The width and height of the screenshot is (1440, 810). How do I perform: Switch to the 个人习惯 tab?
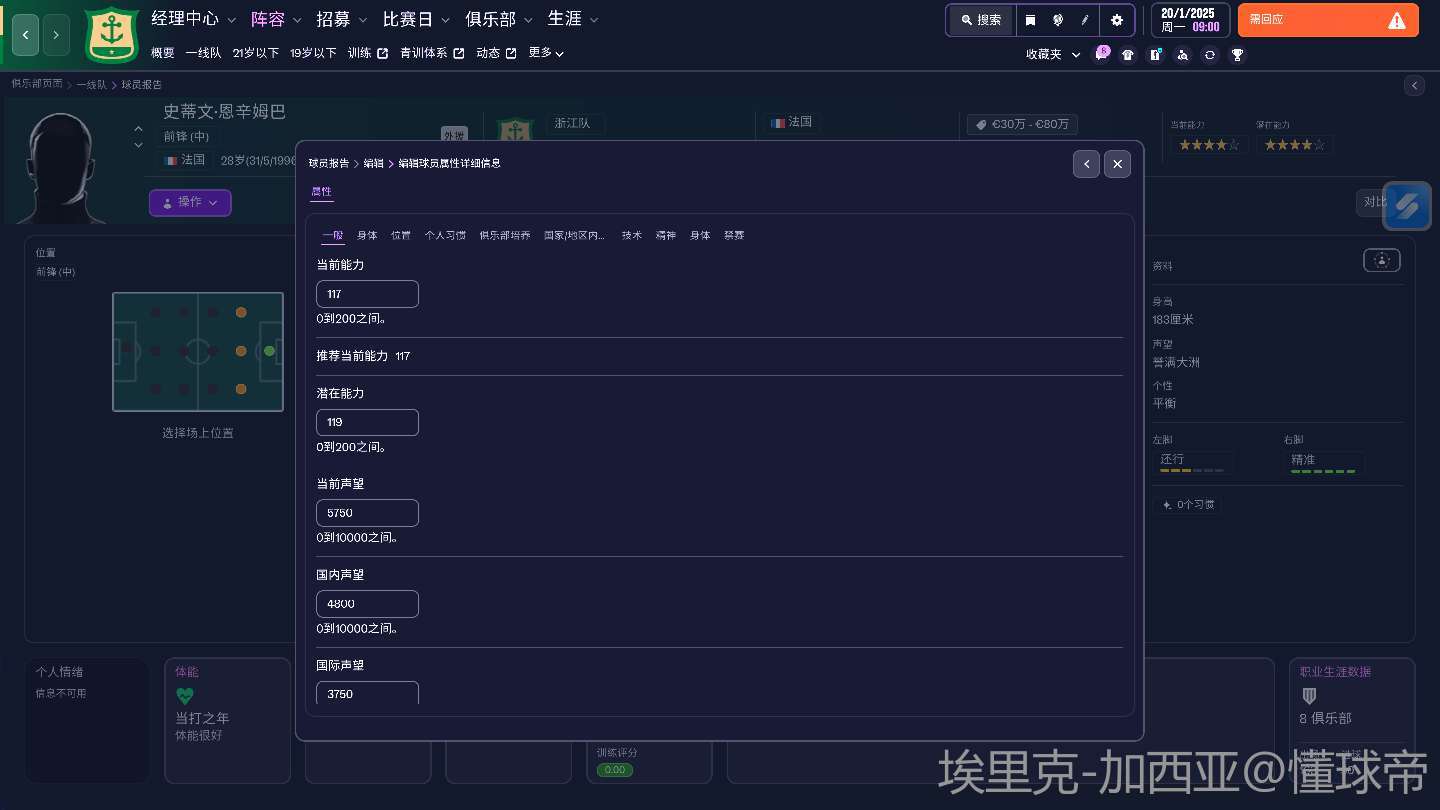pyautogui.click(x=444, y=235)
